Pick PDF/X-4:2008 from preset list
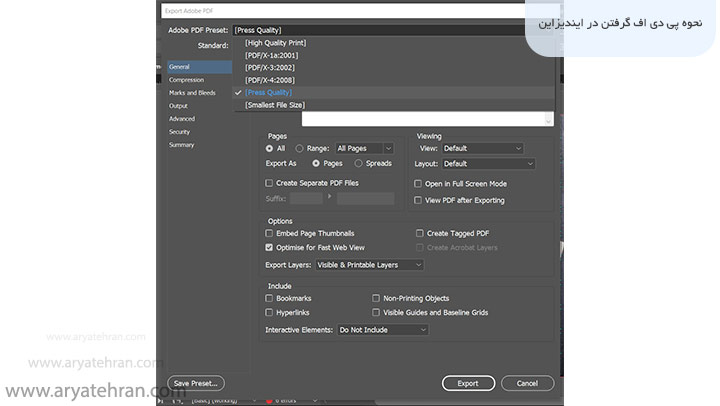 (x=270, y=80)
